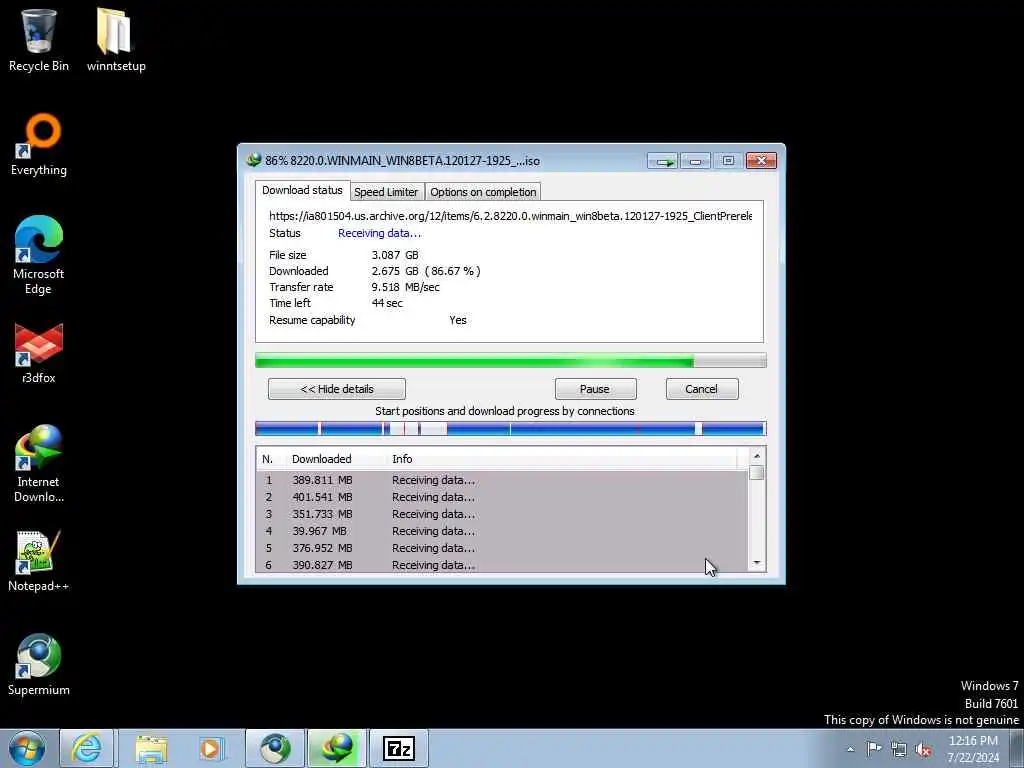Open the winntsetup folder icon
Viewport: 1024px width, 768px height.
coord(116,39)
